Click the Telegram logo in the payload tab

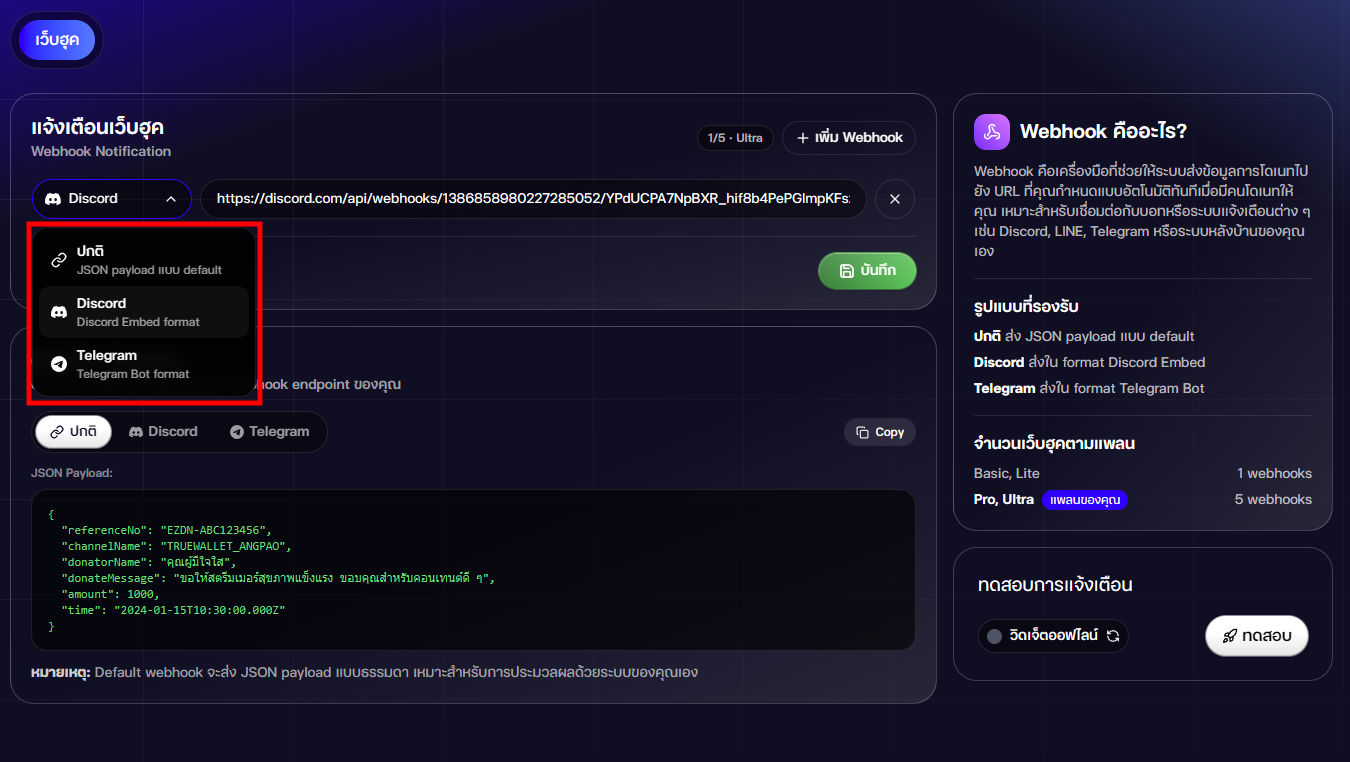point(237,432)
